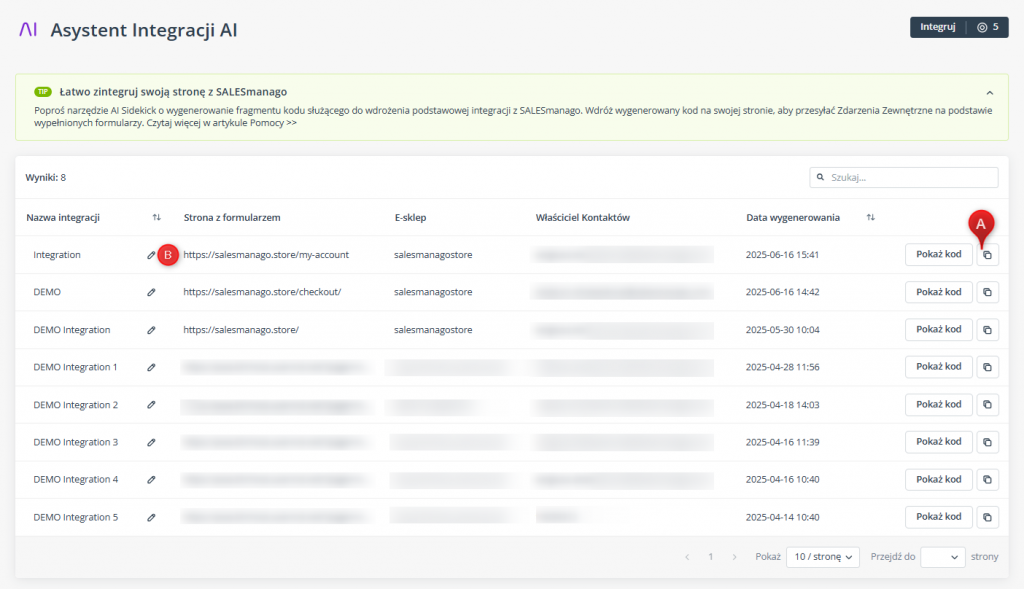Click the credits counter showing 5

coord(987,27)
